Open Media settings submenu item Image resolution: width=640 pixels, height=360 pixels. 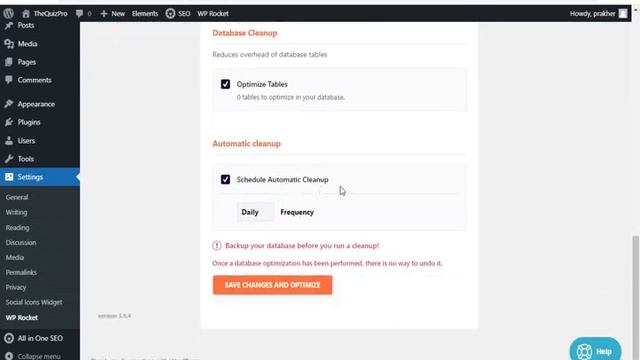pyautogui.click(x=15, y=258)
